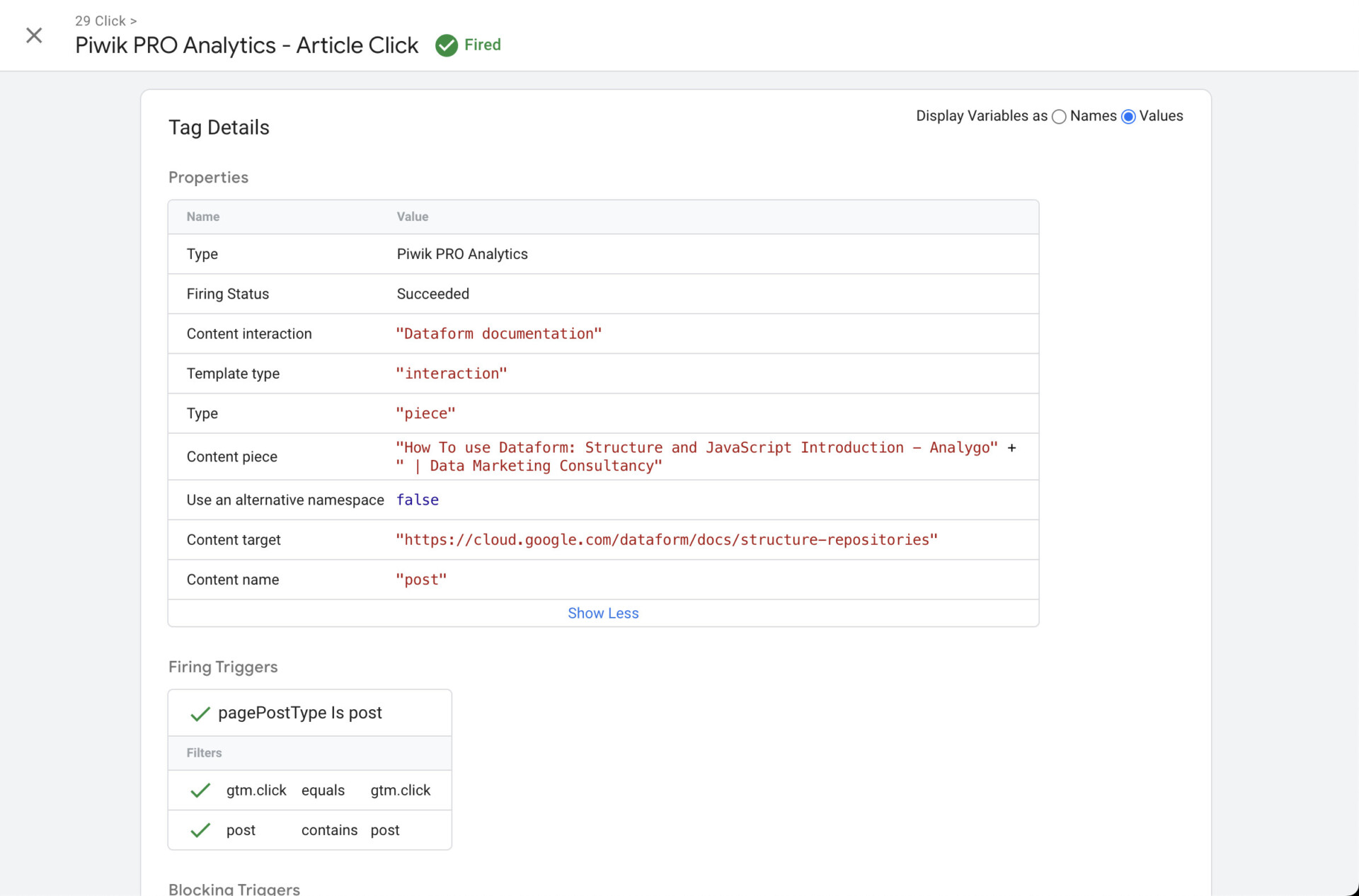
Task: Click the post contains filter checkmark icon
Action: point(200,830)
